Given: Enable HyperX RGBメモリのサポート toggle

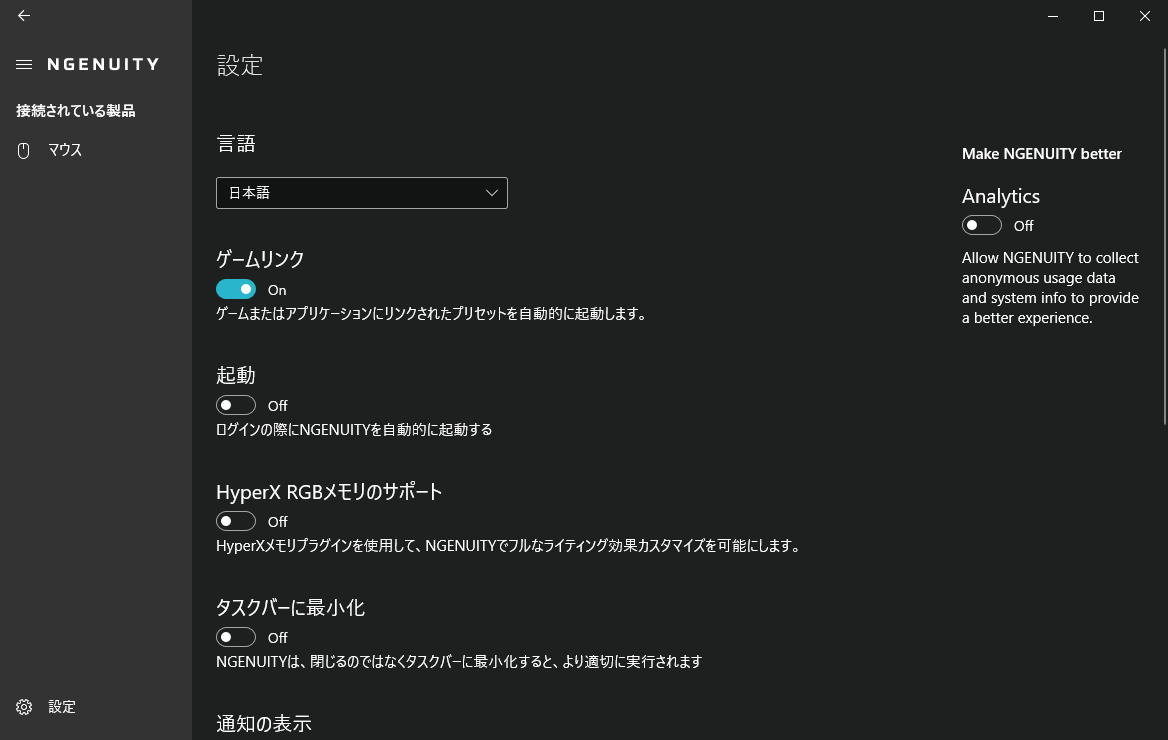Looking at the screenshot, I should (x=236, y=522).
